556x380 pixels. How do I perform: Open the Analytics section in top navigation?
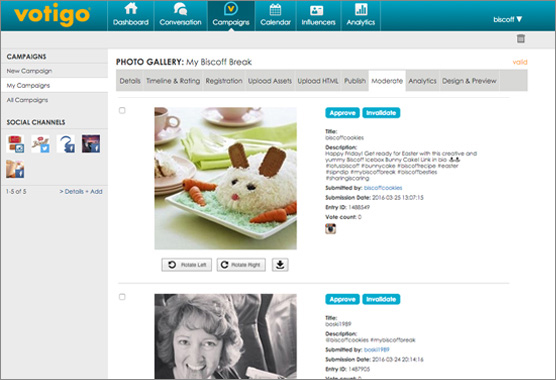tap(361, 15)
